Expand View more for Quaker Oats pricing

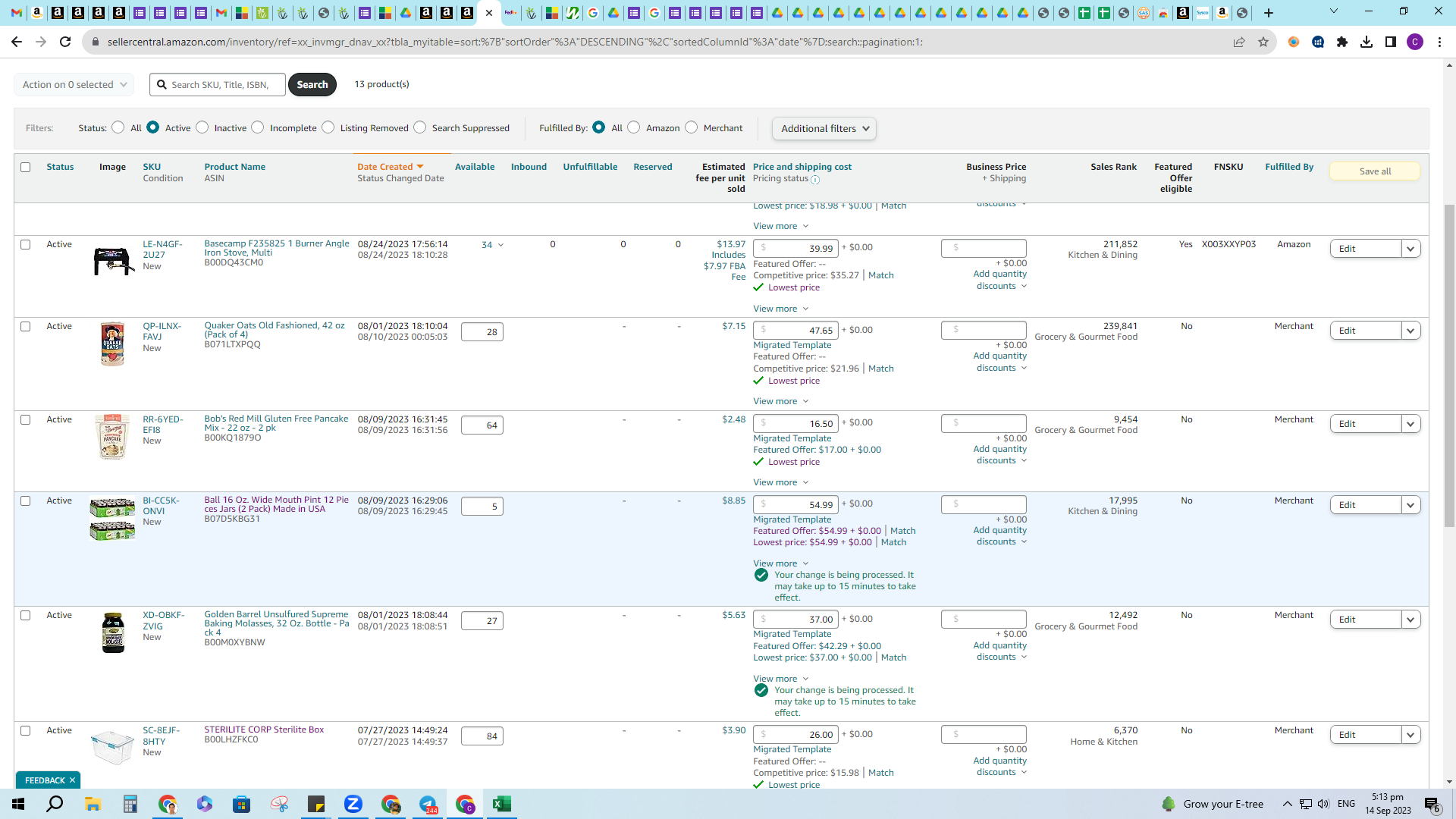click(x=781, y=402)
